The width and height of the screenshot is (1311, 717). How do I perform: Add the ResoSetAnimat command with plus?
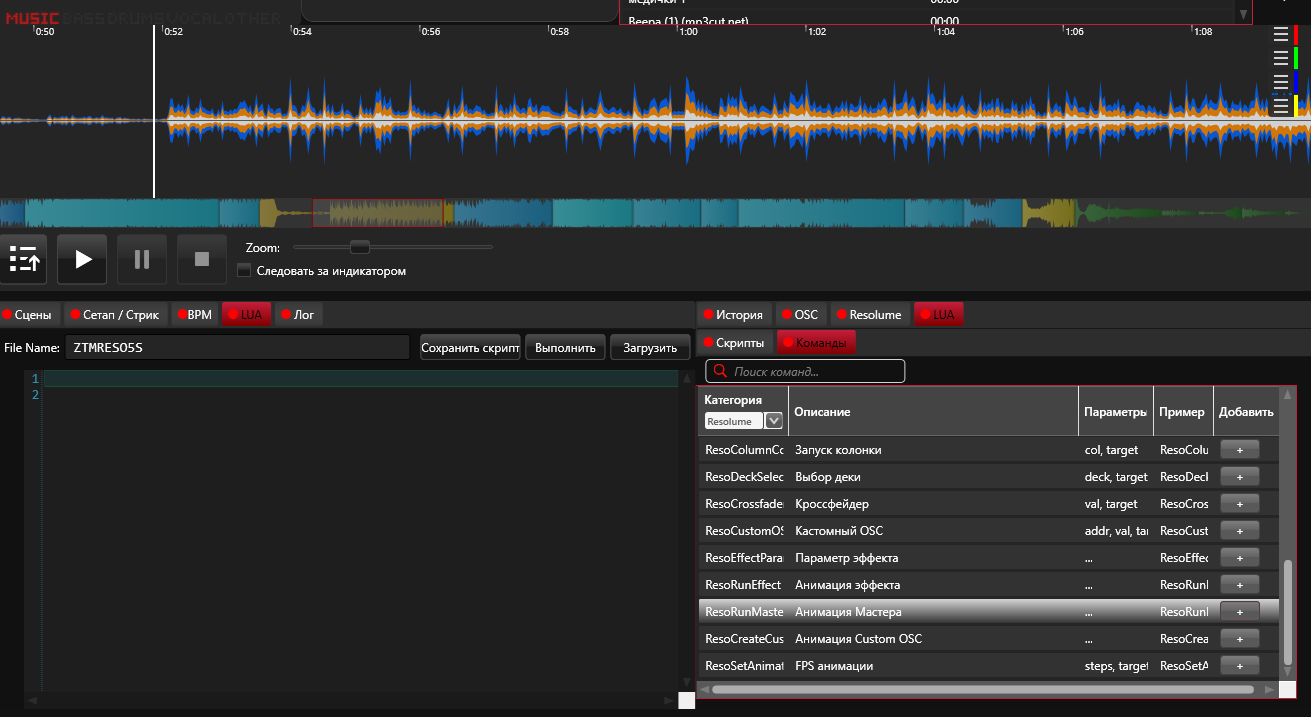tap(1240, 666)
